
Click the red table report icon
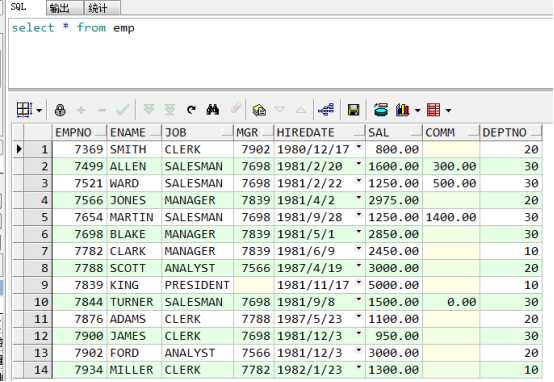click(x=433, y=110)
